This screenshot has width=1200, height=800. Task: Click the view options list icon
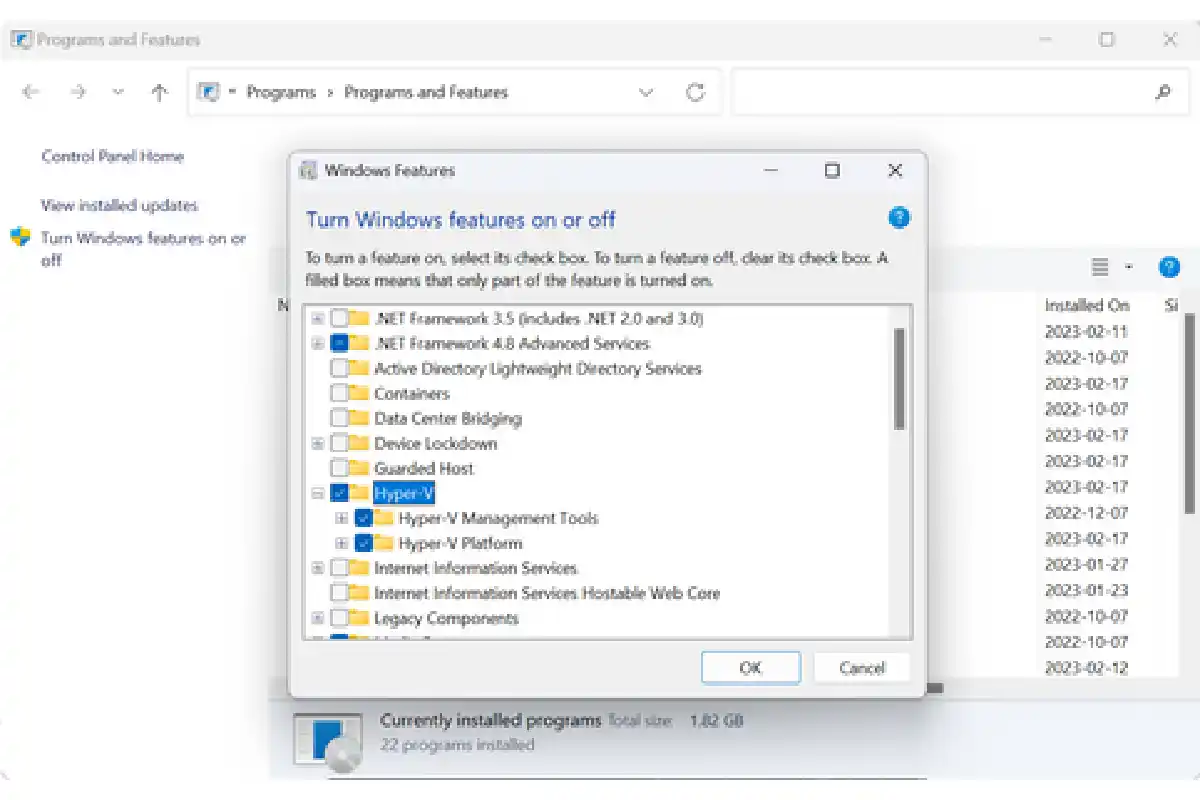tap(1100, 267)
